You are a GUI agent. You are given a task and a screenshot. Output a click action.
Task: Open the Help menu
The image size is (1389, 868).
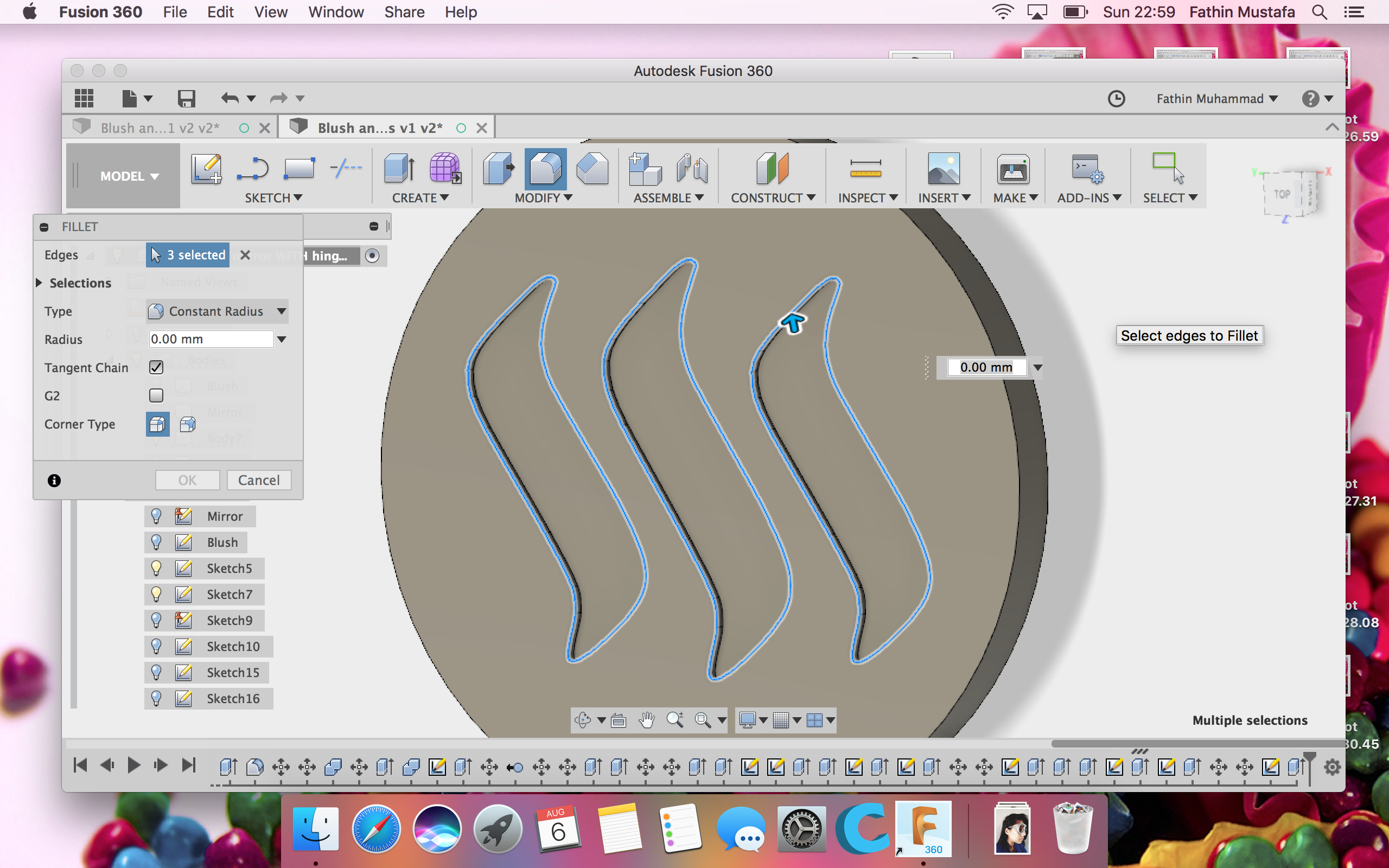461,12
